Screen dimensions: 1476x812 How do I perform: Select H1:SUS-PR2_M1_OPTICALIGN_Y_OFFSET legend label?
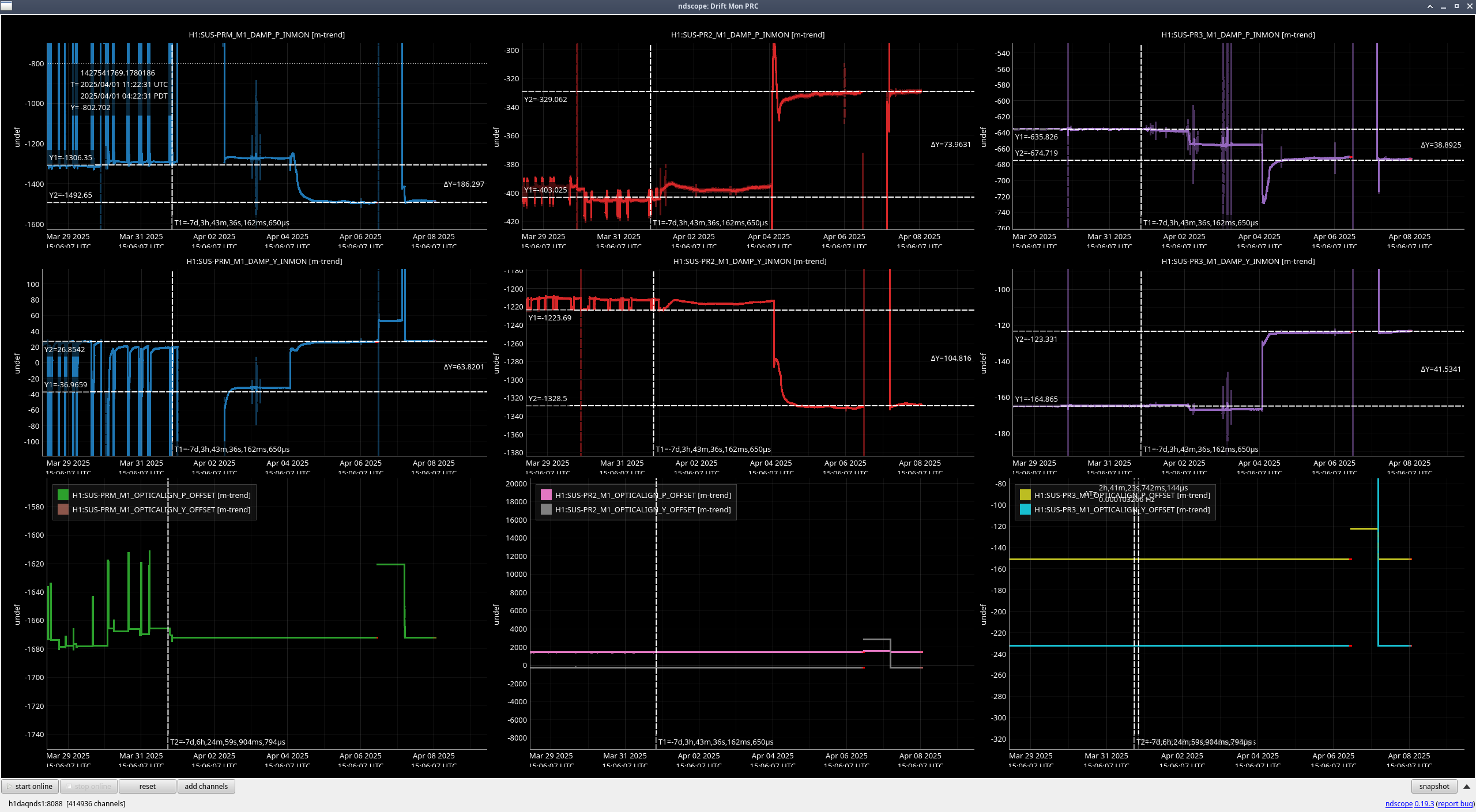tap(643, 509)
